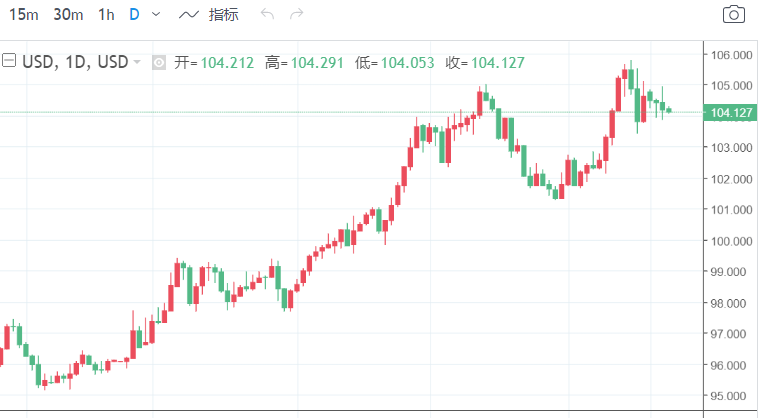Select the 15m timeframe
The height and width of the screenshot is (418, 760).
click(23, 15)
